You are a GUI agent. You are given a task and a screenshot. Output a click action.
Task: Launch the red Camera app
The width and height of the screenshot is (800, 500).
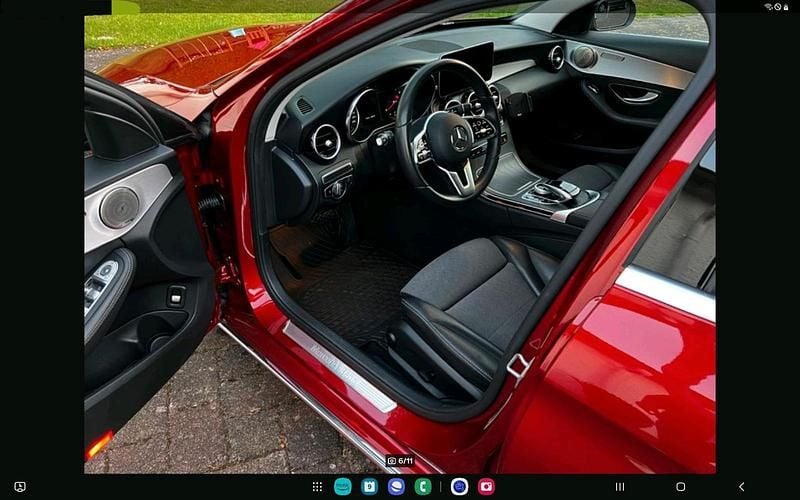coord(486,487)
